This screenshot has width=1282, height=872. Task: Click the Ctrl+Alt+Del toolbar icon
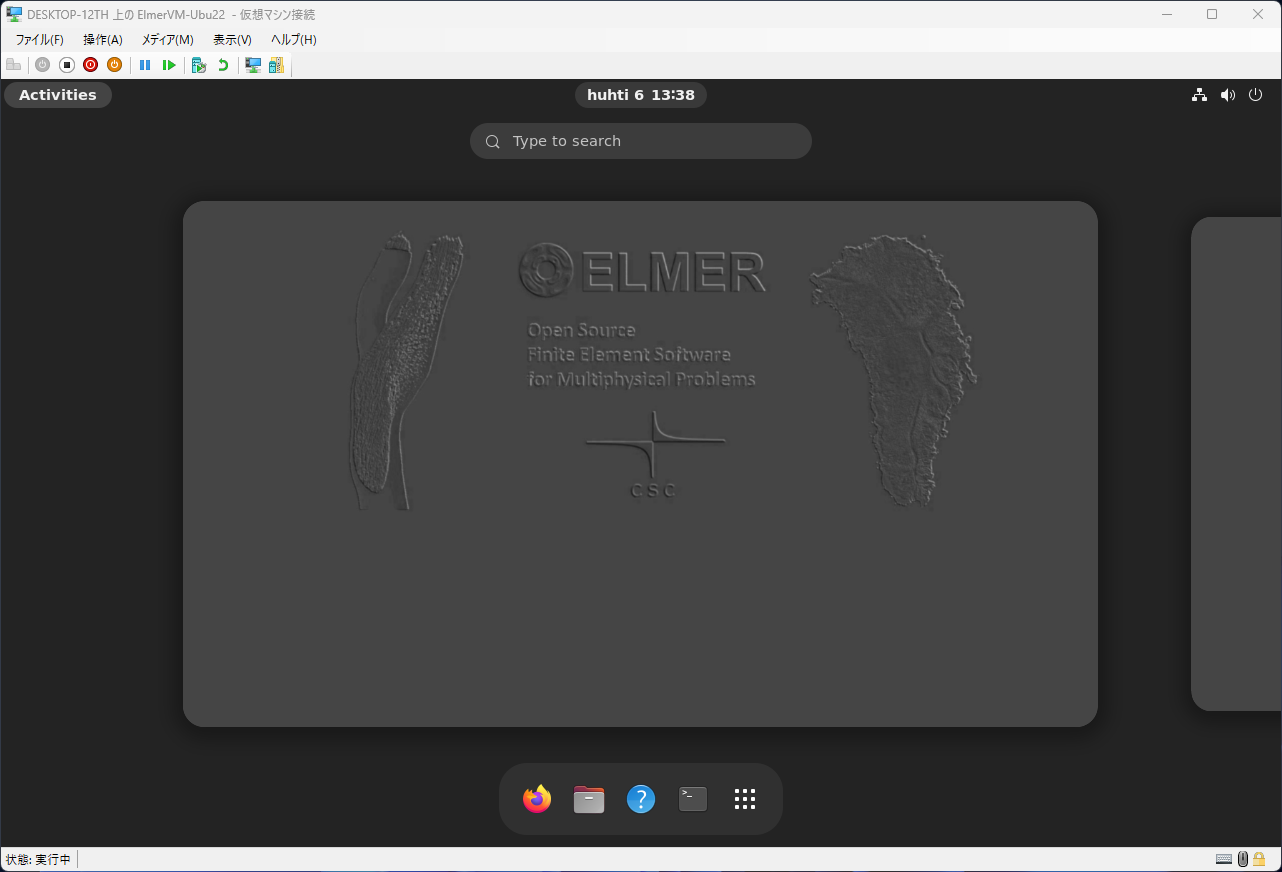tap(13, 65)
